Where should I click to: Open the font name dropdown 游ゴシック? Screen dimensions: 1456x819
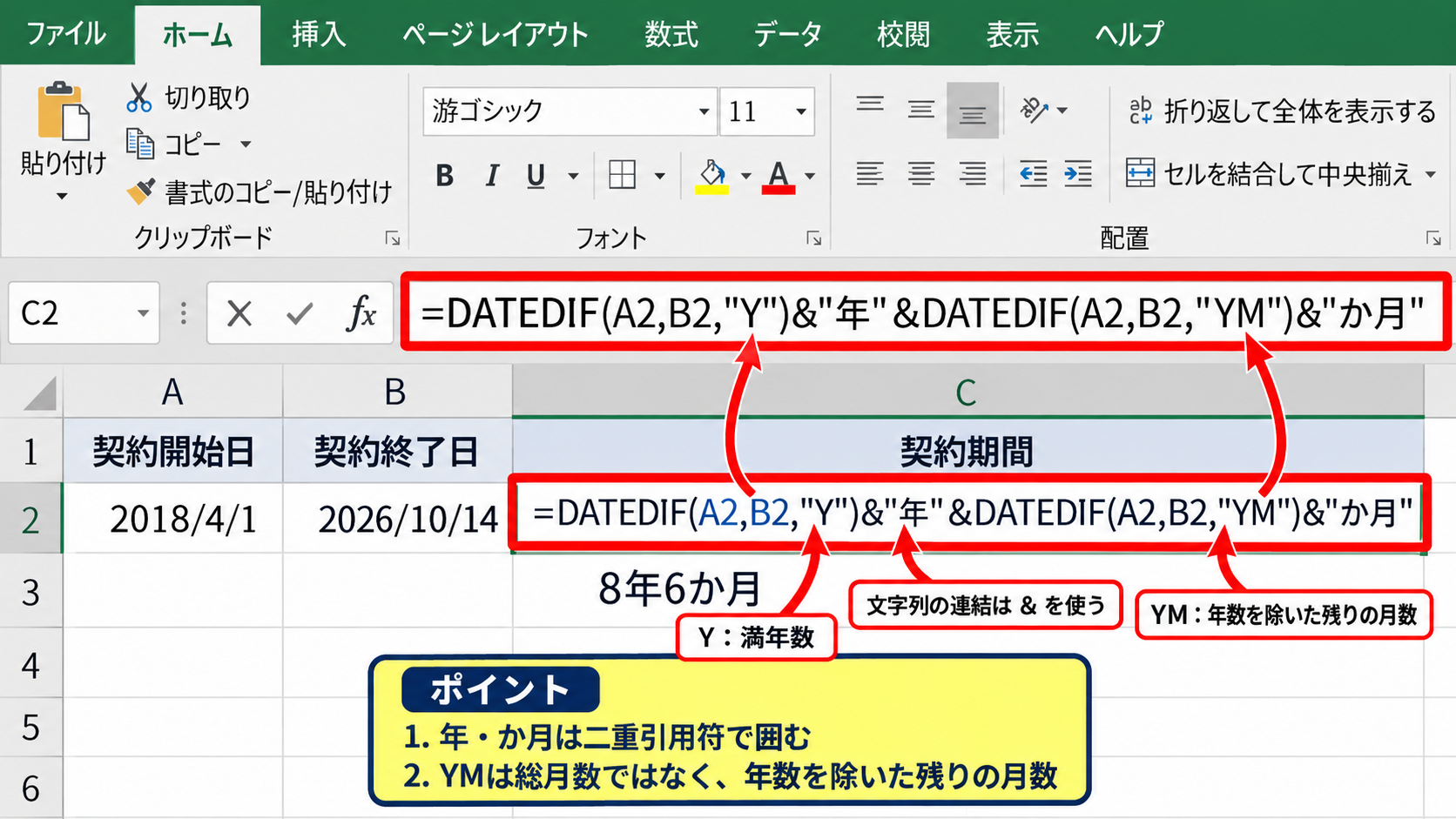pos(704,111)
